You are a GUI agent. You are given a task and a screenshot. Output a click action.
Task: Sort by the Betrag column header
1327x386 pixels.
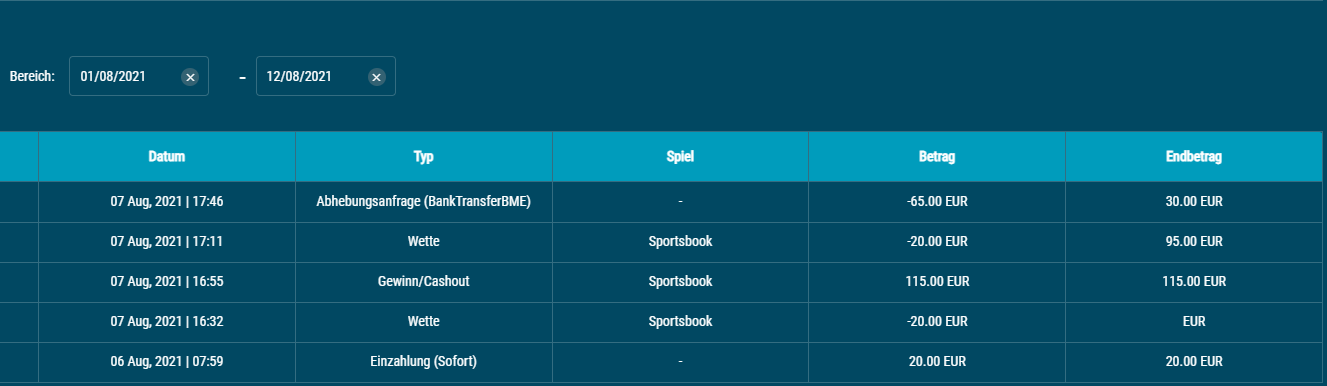click(937, 157)
